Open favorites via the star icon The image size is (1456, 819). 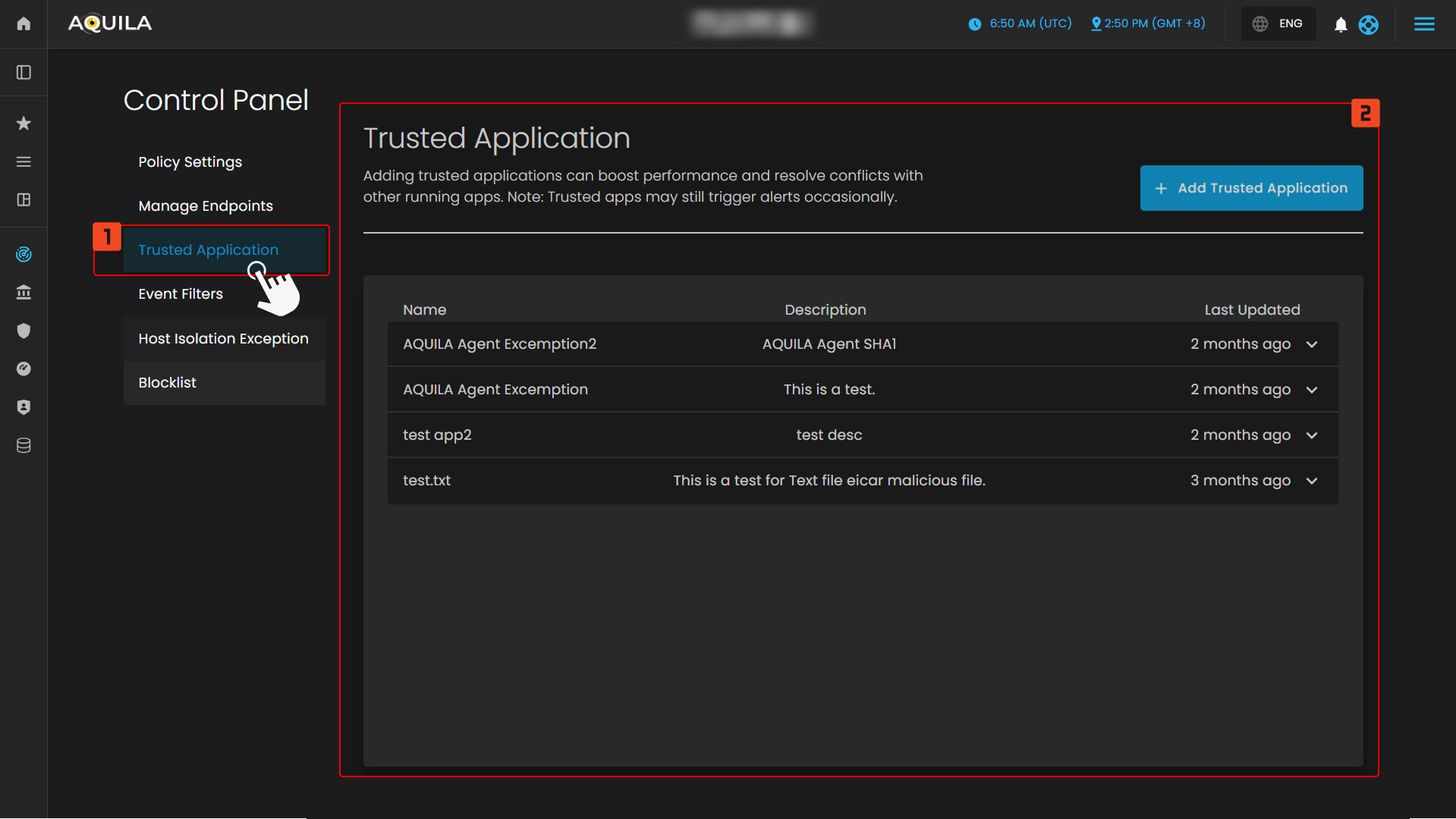[x=24, y=123]
